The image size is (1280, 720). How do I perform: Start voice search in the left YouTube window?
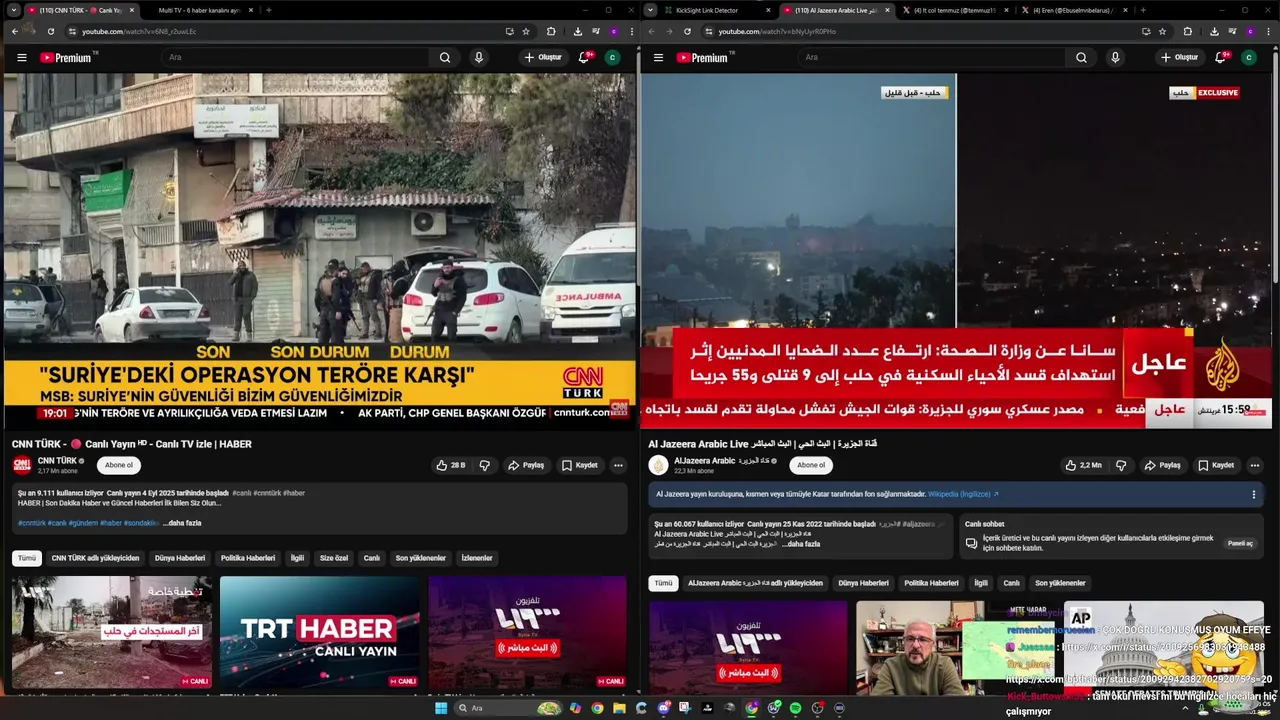479,58
